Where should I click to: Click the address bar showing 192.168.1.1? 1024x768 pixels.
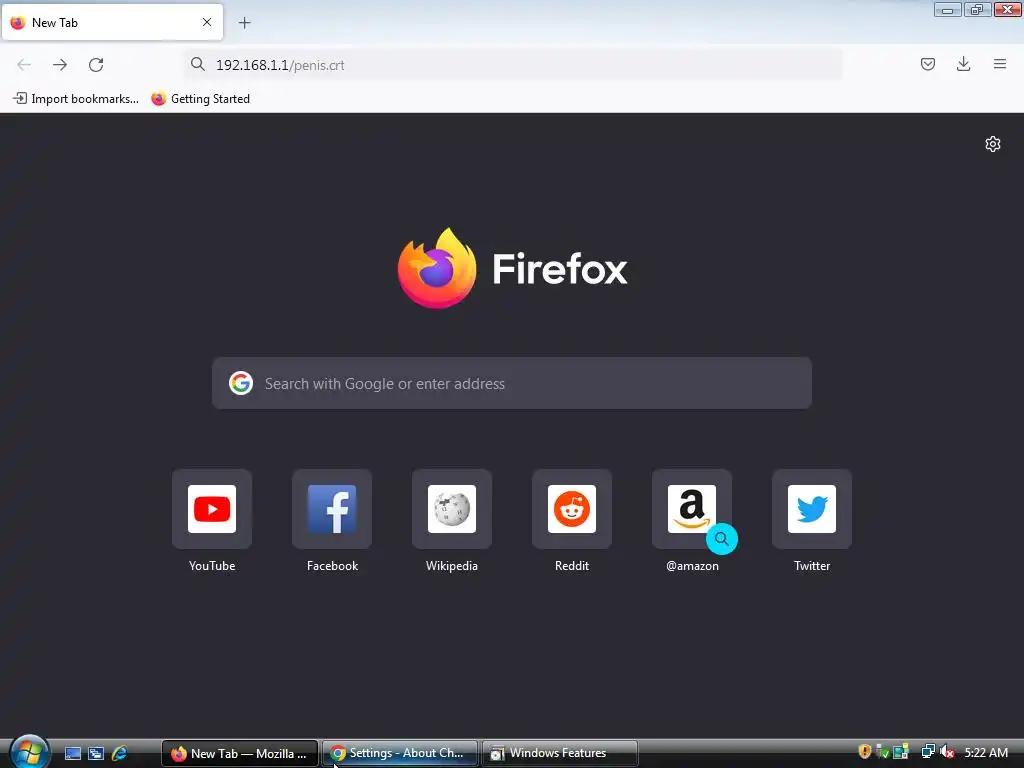click(x=513, y=65)
